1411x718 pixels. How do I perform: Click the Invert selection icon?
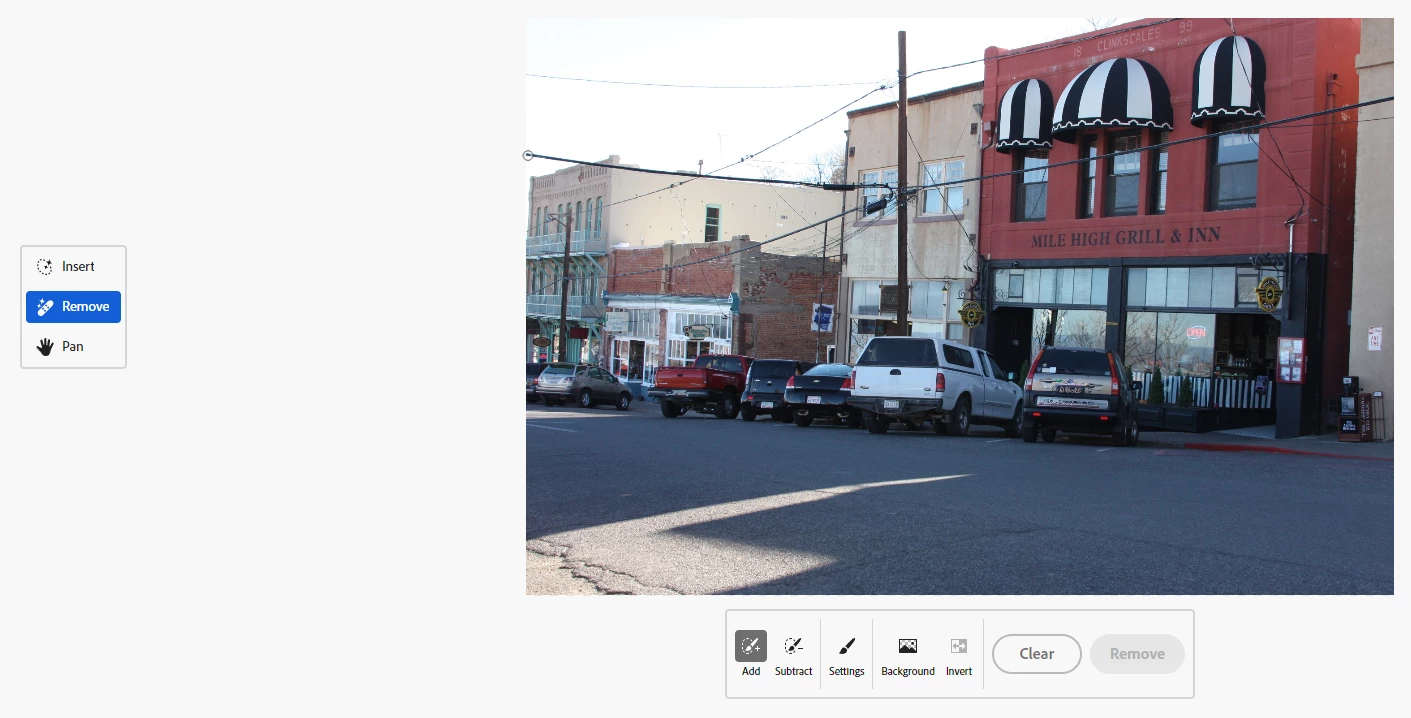click(959, 654)
